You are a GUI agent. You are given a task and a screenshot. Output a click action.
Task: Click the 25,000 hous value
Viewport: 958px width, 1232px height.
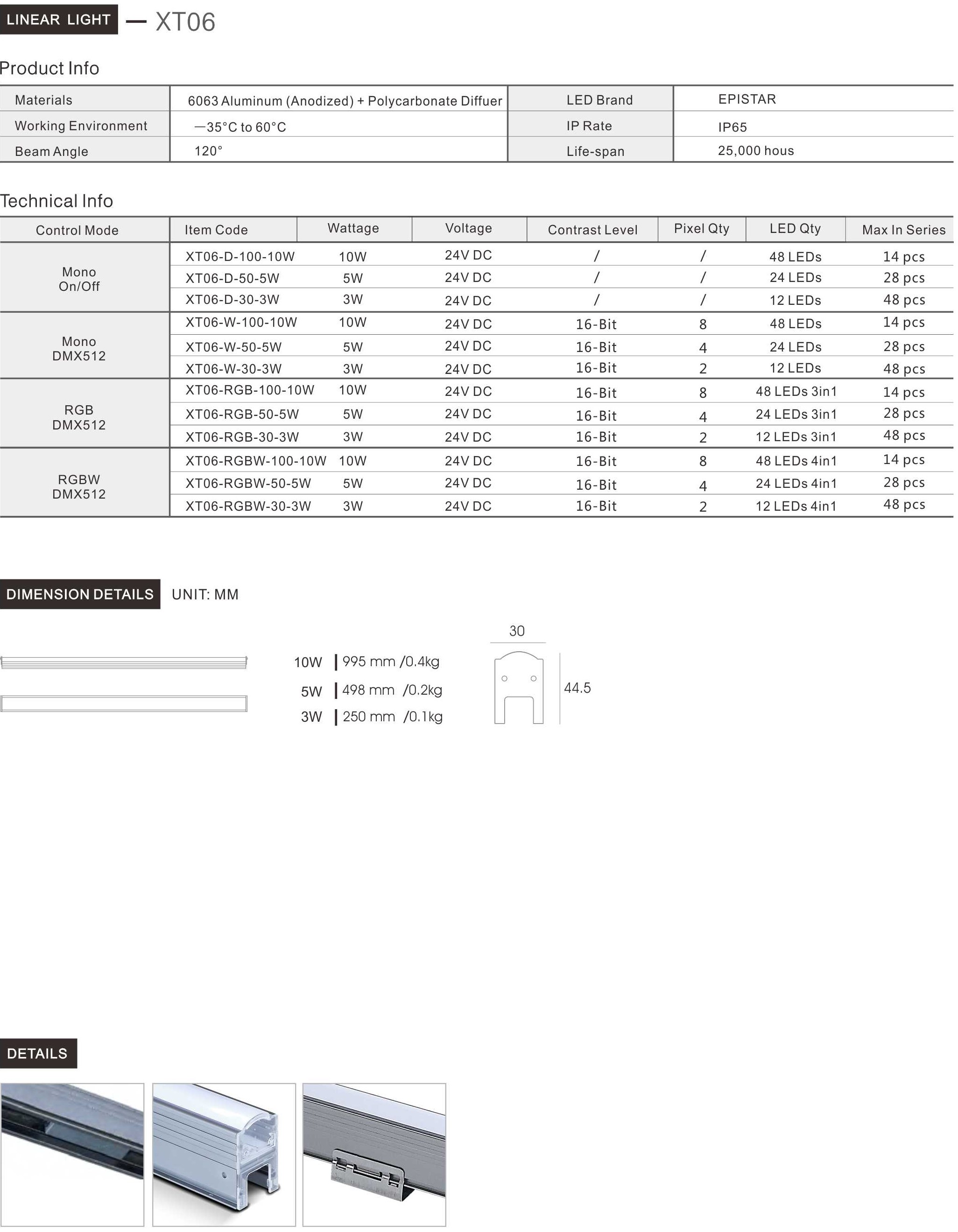click(755, 151)
